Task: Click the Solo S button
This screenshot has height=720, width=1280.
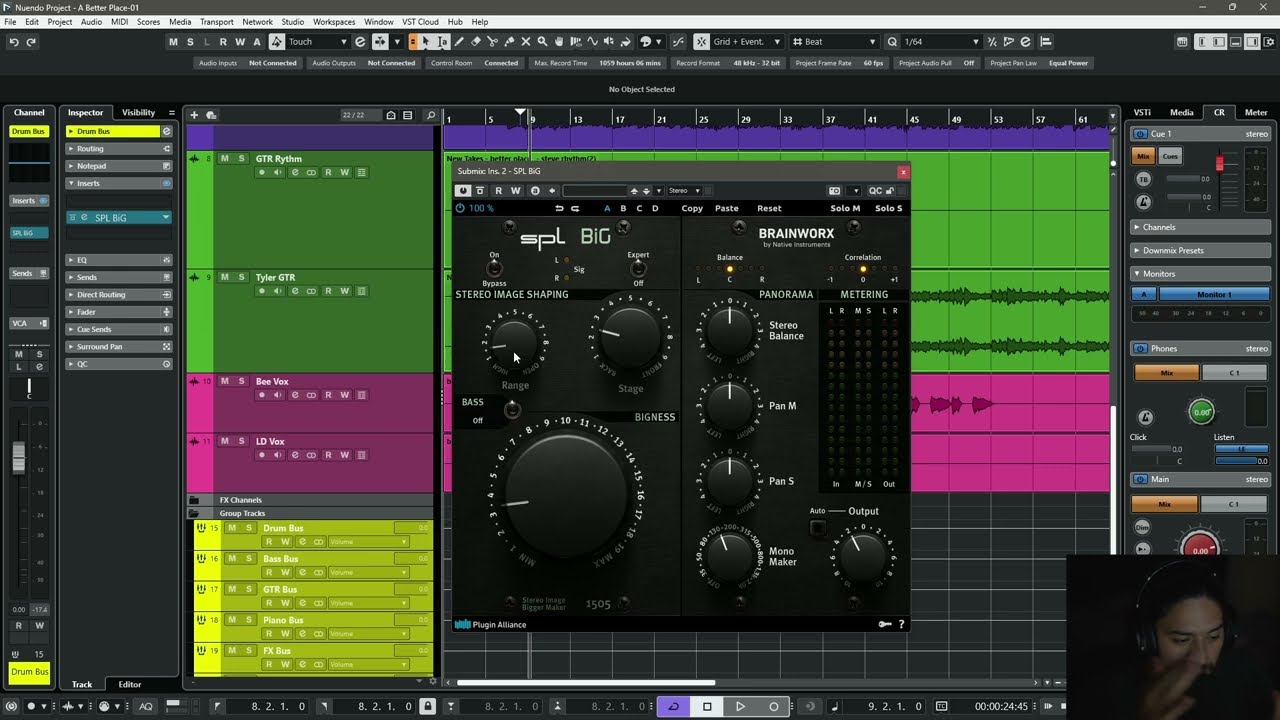Action: (x=888, y=209)
